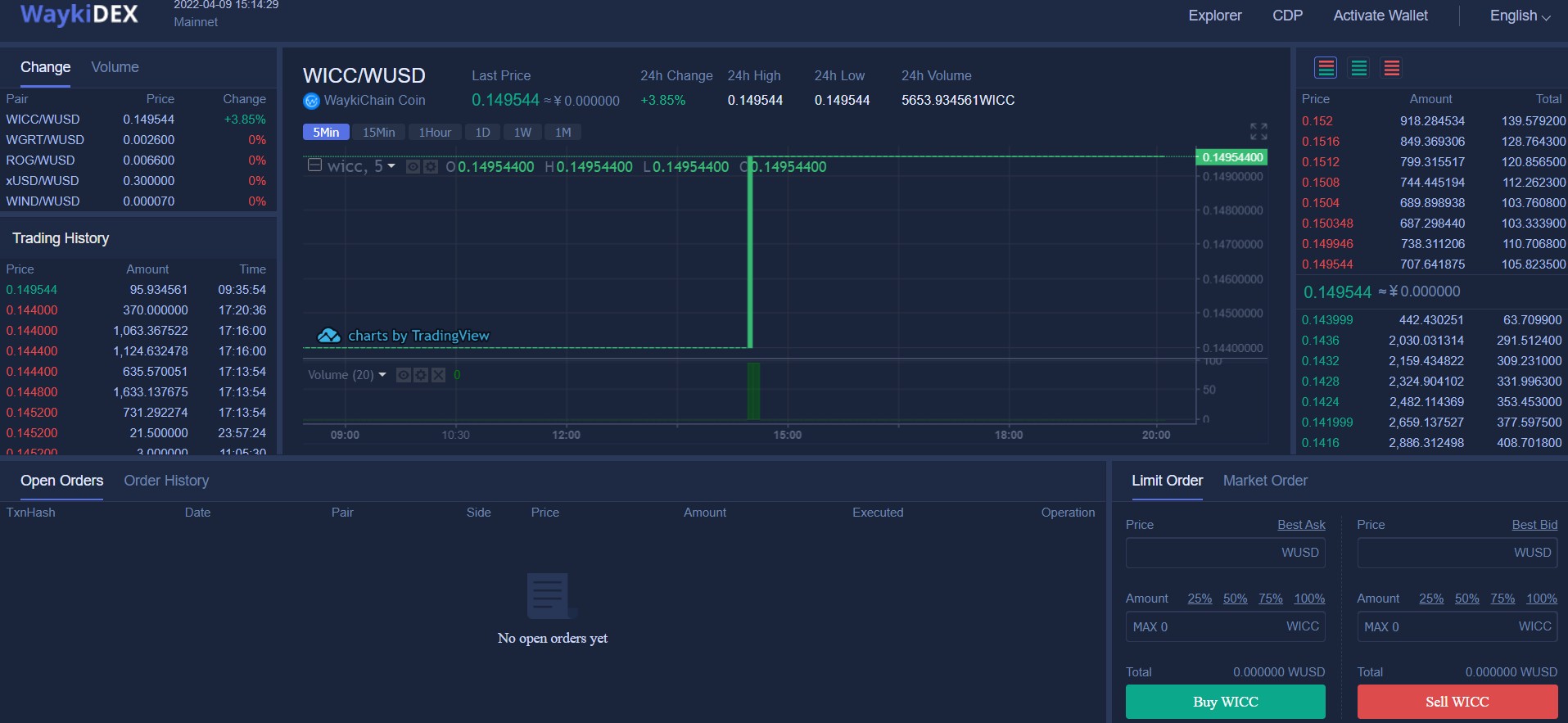The image size is (1568, 723).
Task: Switch to the Change tab
Action: click(x=45, y=67)
